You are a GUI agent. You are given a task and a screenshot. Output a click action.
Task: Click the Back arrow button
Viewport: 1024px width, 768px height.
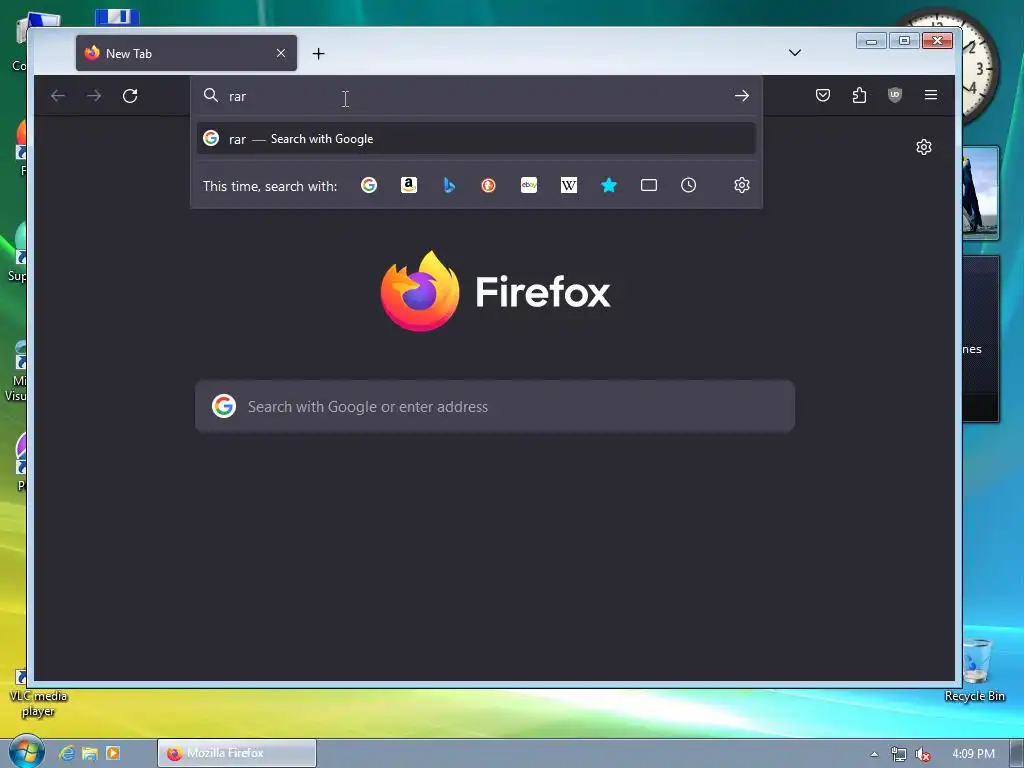(58, 96)
